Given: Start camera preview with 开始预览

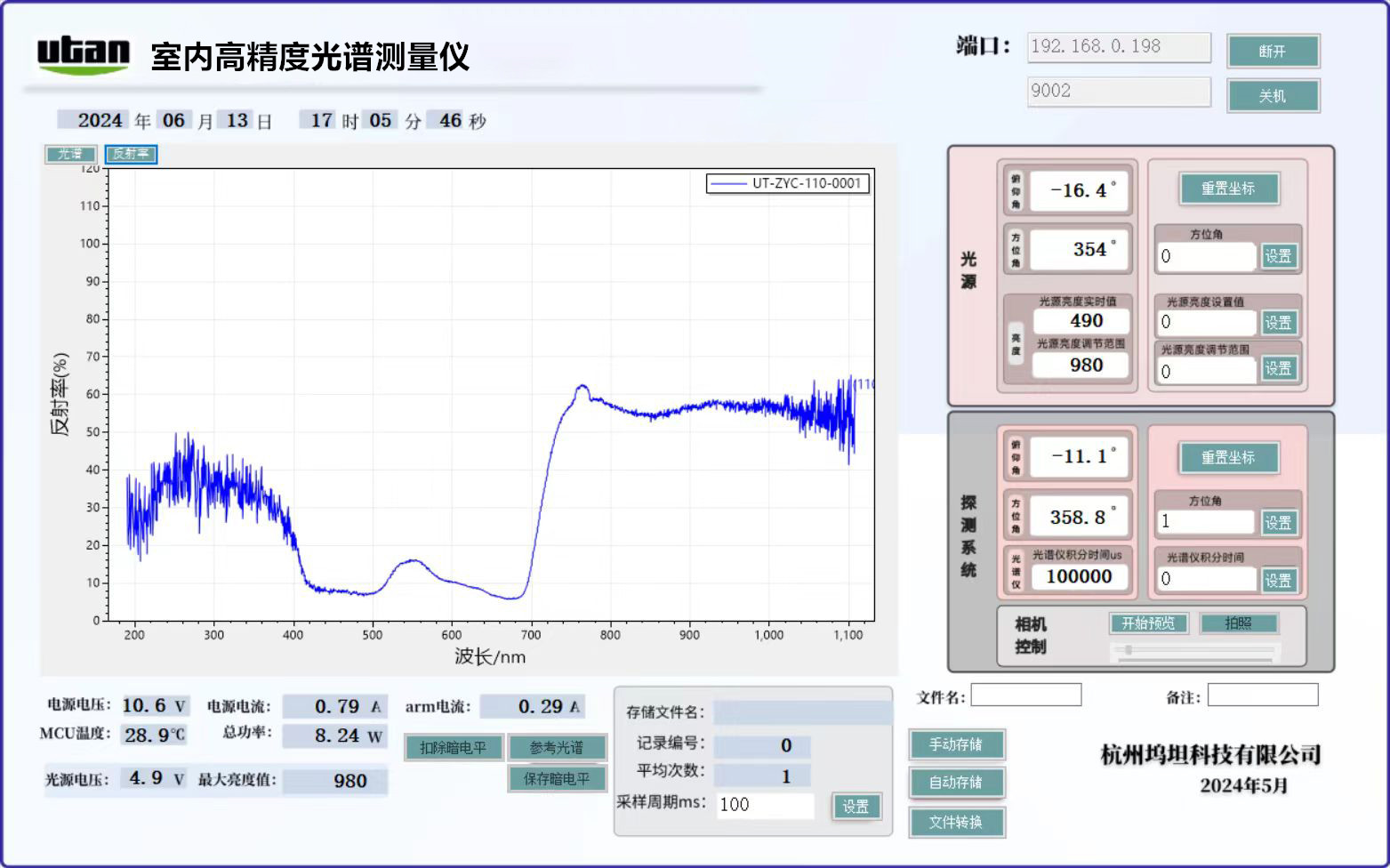Looking at the screenshot, I should [1148, 623].
